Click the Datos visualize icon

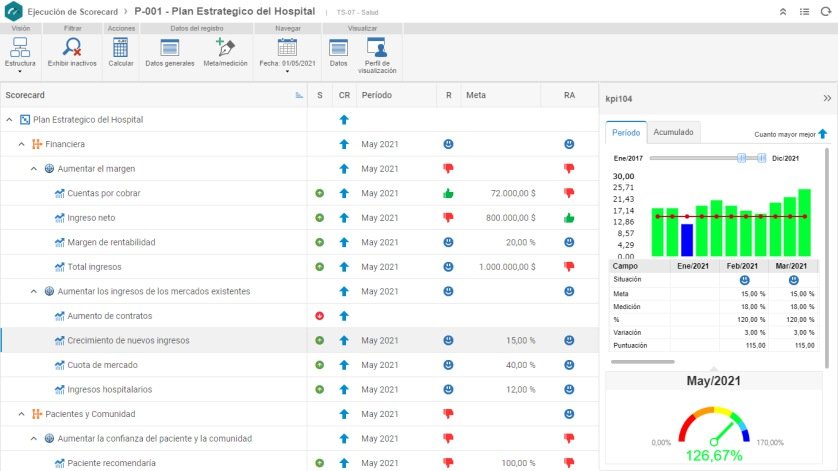coord(338,52)
